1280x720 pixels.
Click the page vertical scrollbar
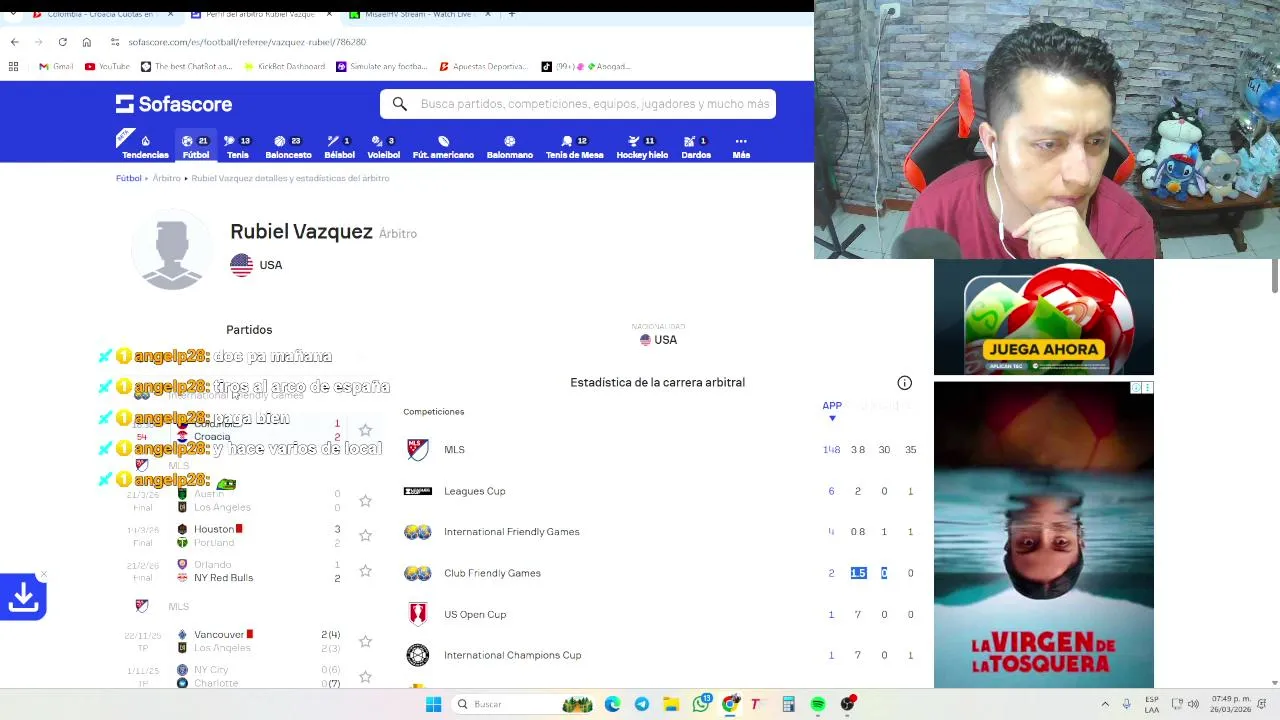(x=1274, y=276)
